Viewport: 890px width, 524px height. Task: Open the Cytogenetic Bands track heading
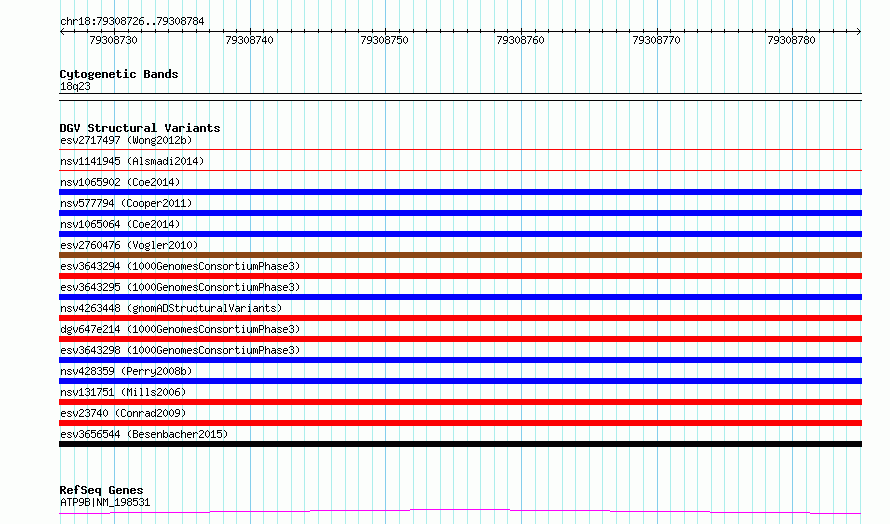tap(119, 74)
